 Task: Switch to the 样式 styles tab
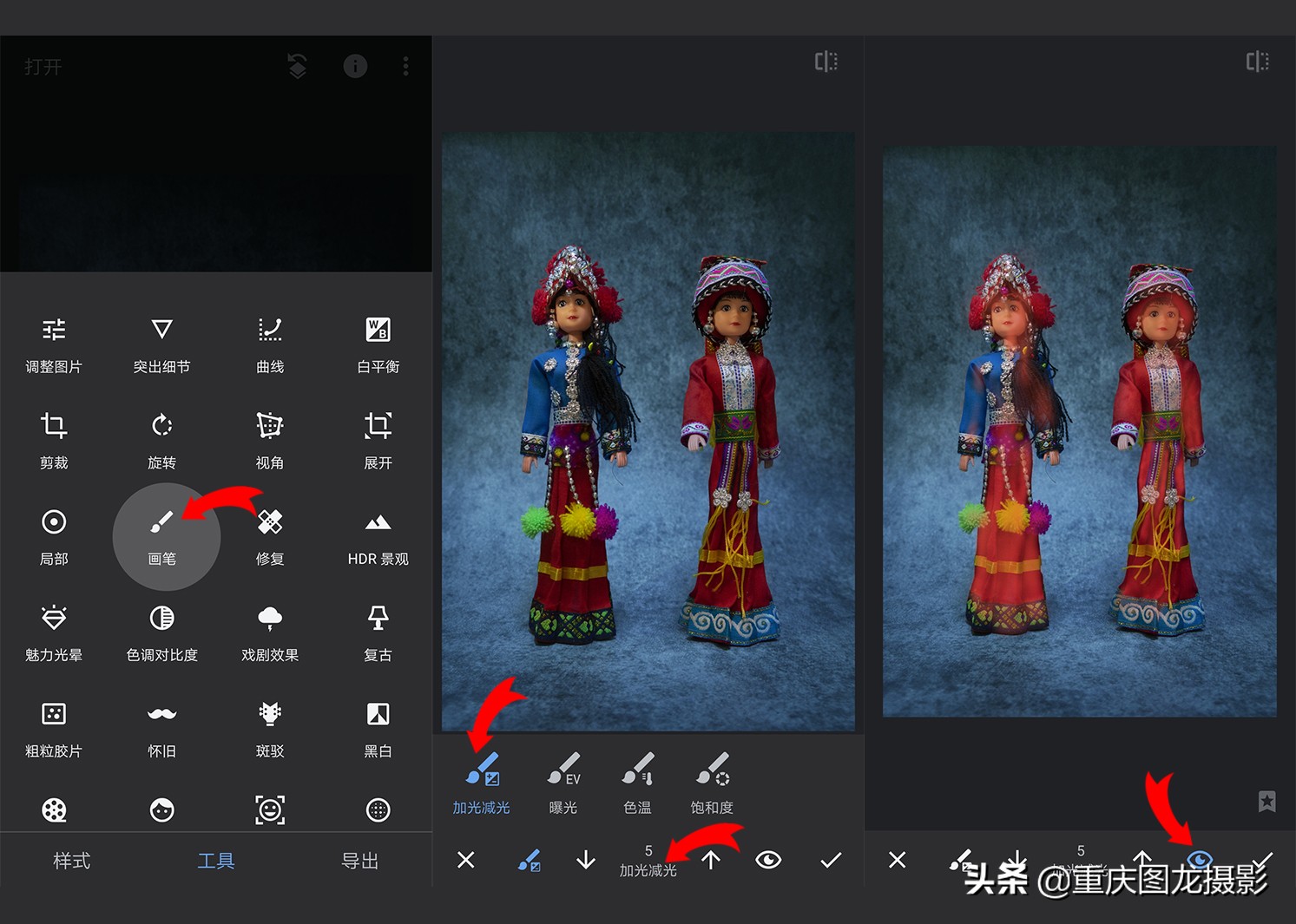coord(72,860)
